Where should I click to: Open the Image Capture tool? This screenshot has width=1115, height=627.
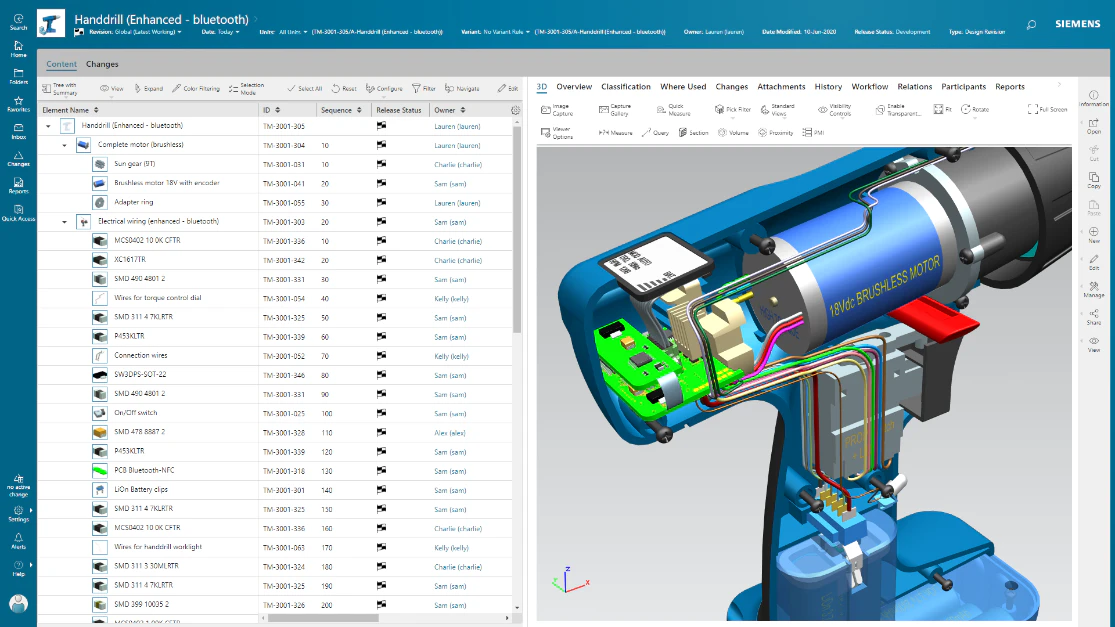click(x=557, y=109)
